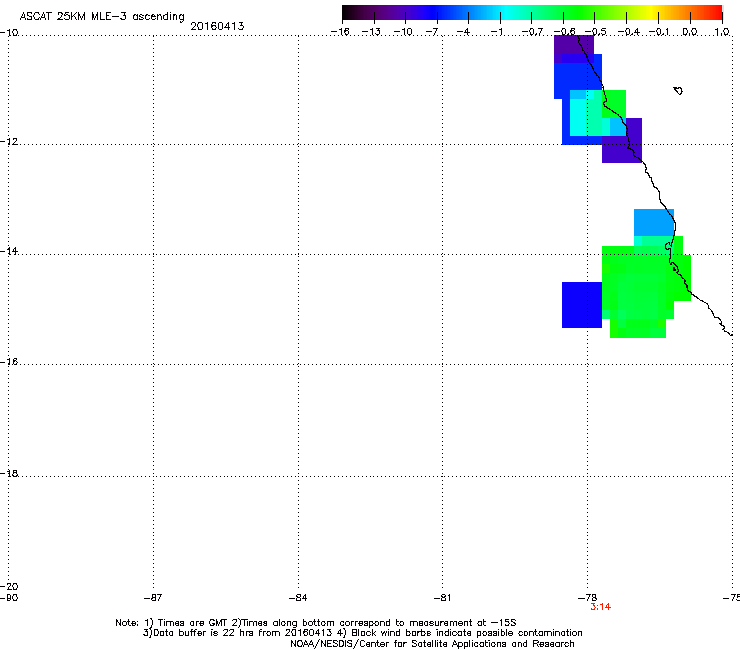Pick the cyan section of the color bar

(x=505, y=12)
